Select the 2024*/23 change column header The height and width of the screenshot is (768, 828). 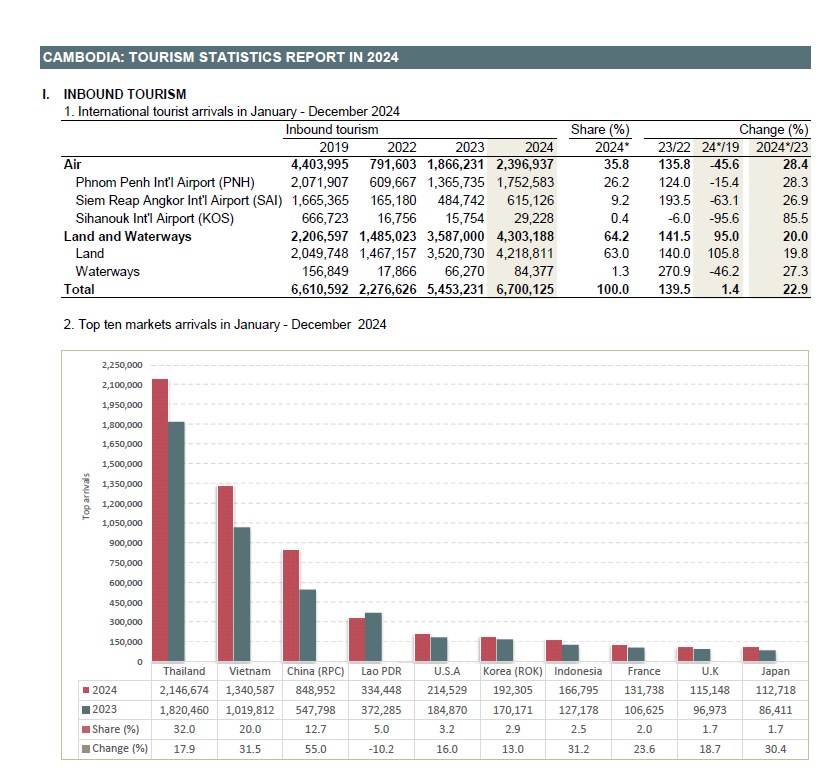[x=786, y=146]
